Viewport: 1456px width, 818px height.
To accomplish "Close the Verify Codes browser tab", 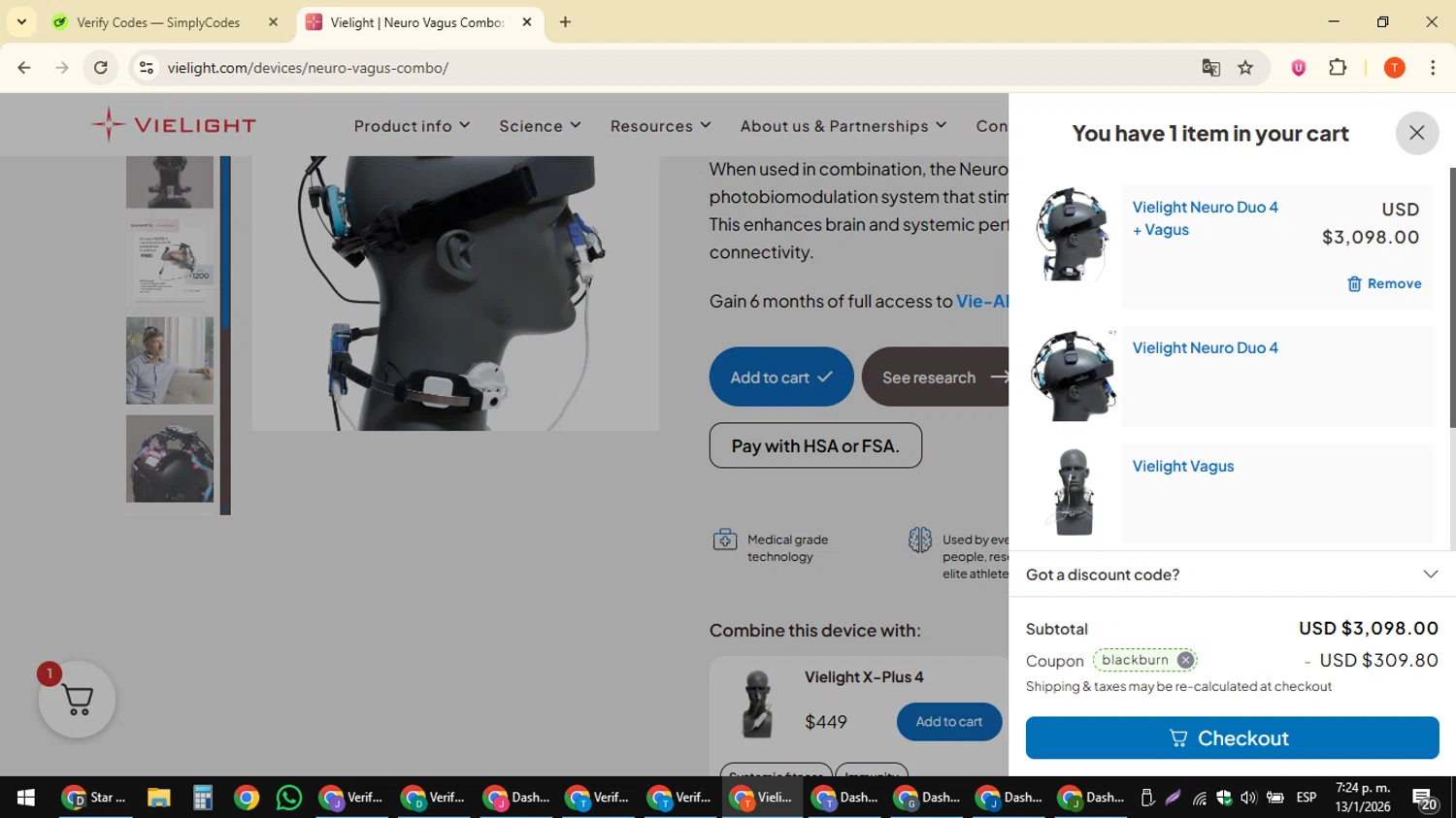I will coord(273,22).
